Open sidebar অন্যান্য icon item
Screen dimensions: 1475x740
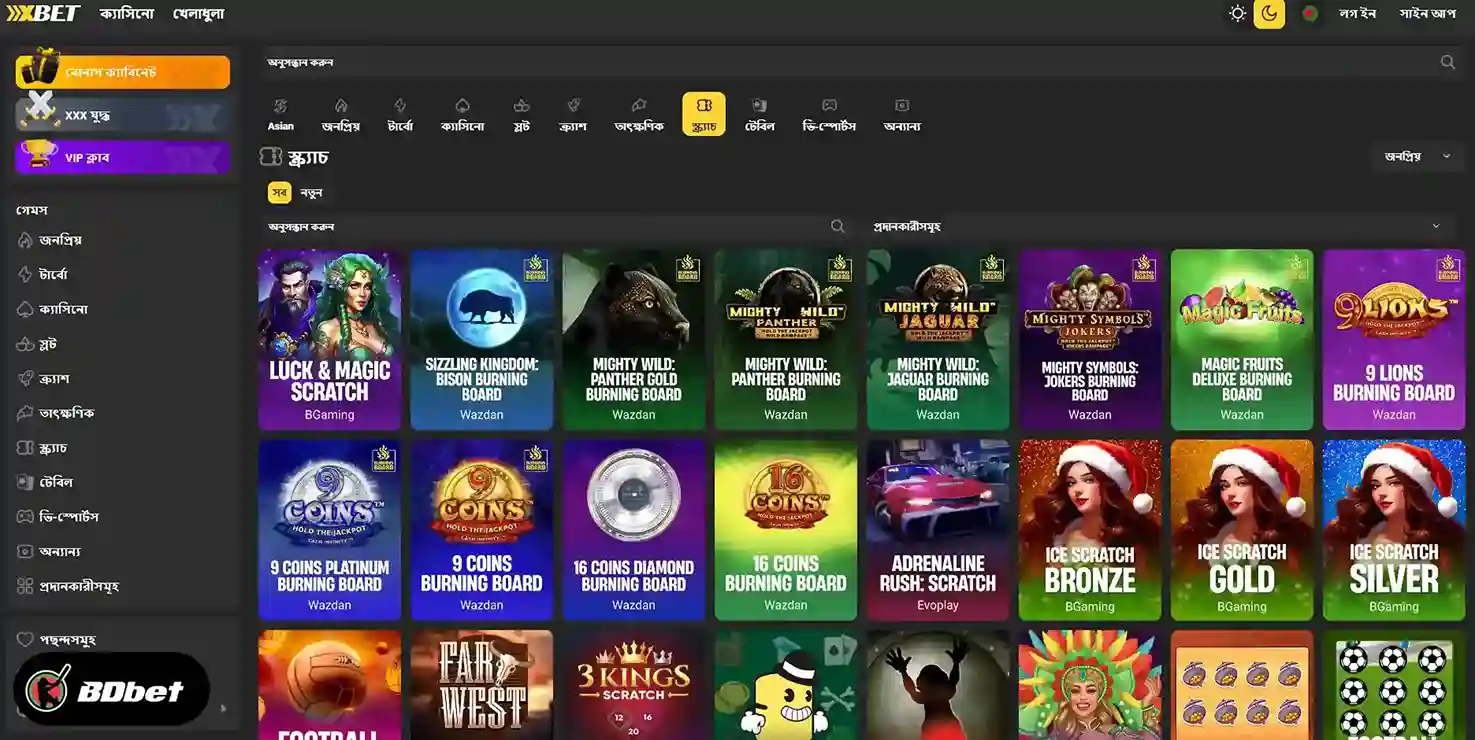tap(49, 551)
